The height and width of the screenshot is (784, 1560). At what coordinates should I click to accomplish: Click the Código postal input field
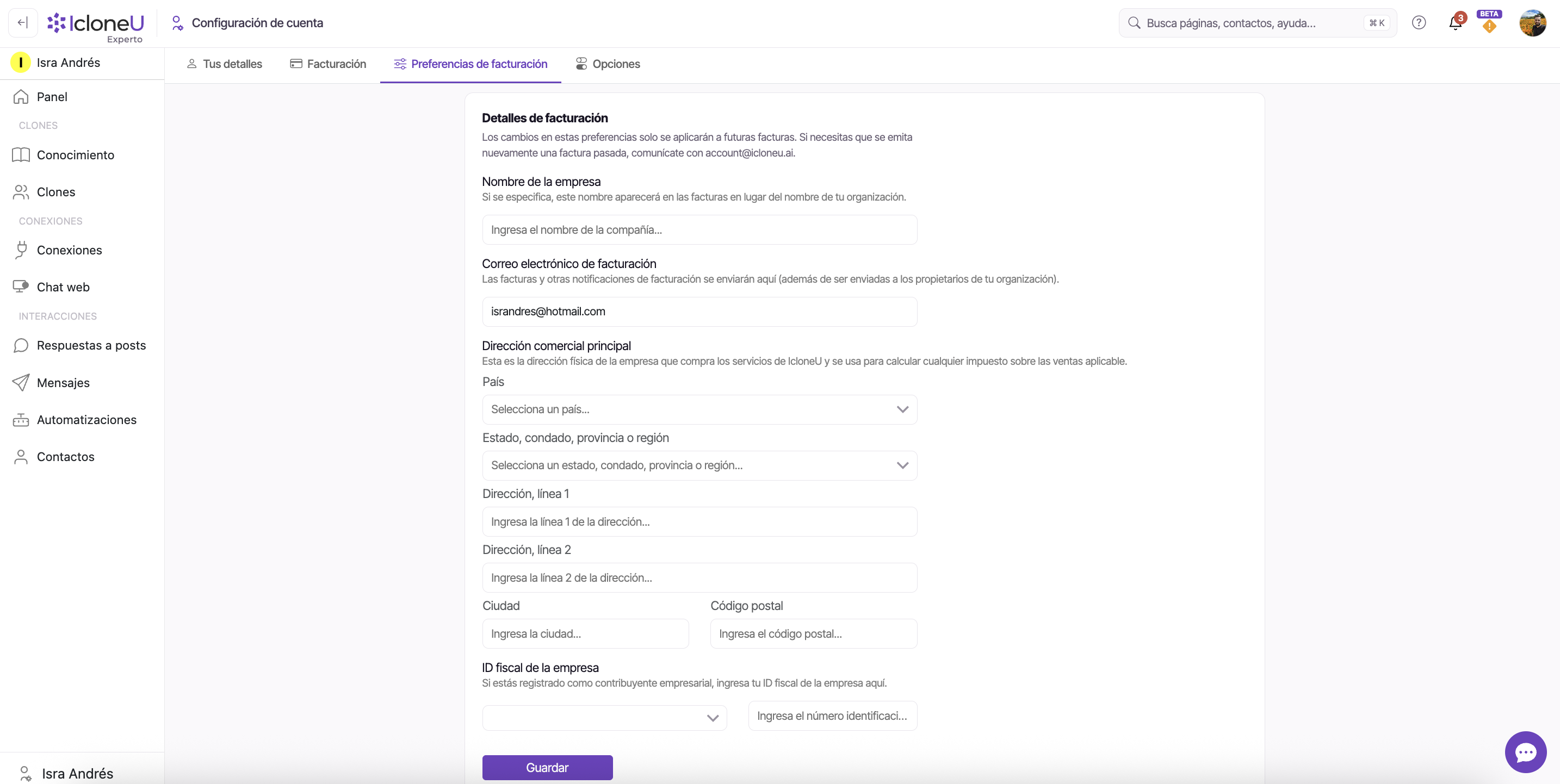pos(813,634)
